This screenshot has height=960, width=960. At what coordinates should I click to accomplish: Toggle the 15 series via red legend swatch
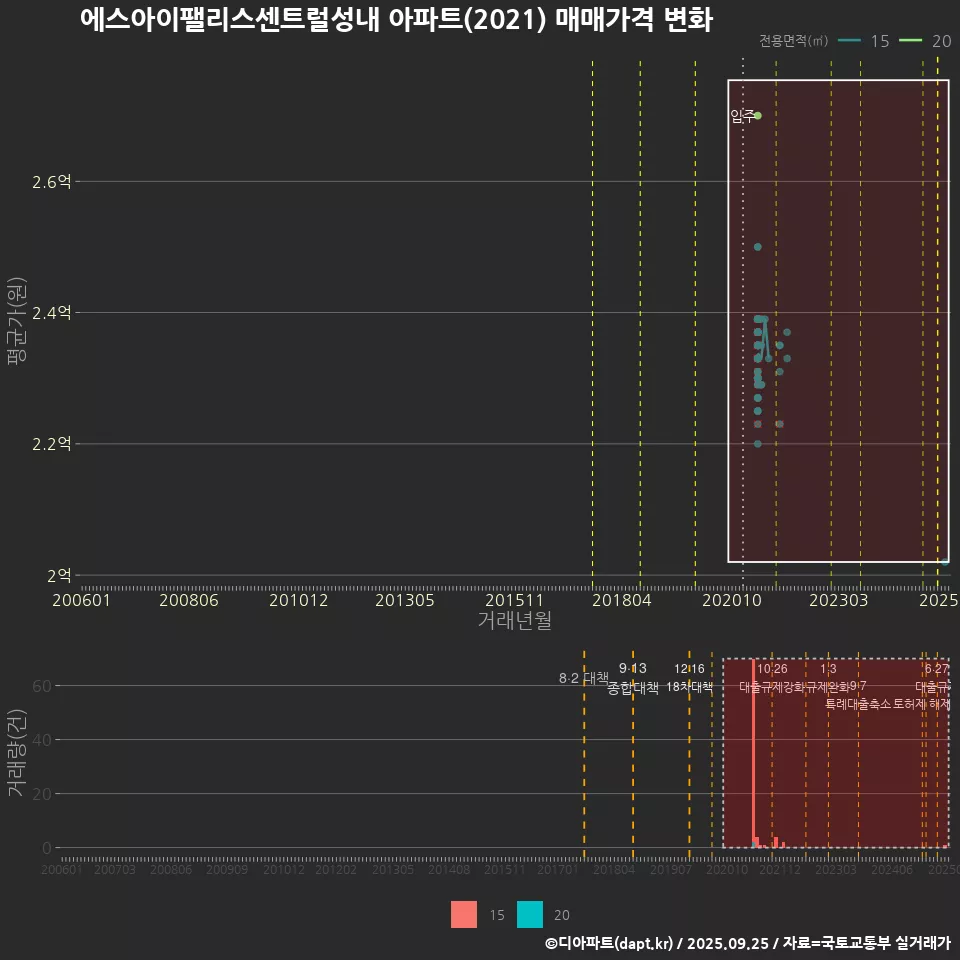click(x=462, y=915)
